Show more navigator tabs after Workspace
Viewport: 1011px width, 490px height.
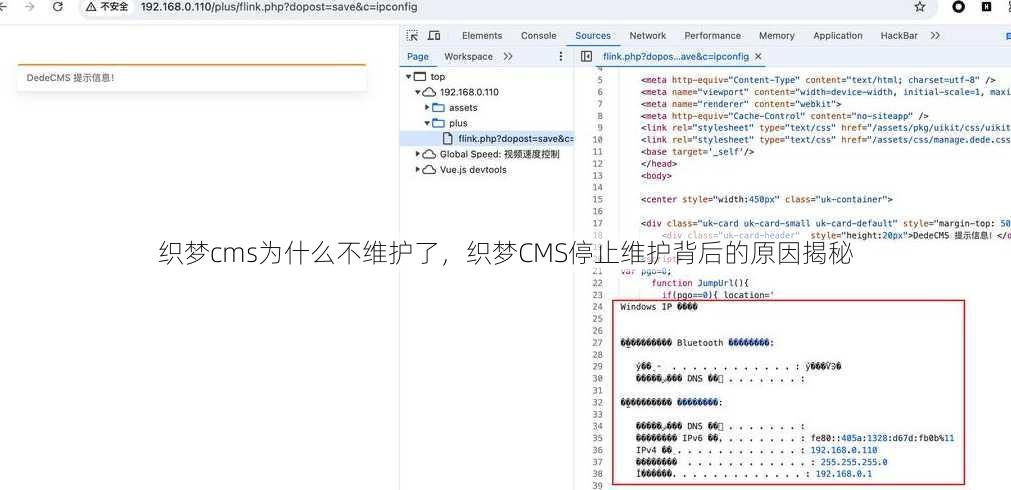tap(508, 57)
